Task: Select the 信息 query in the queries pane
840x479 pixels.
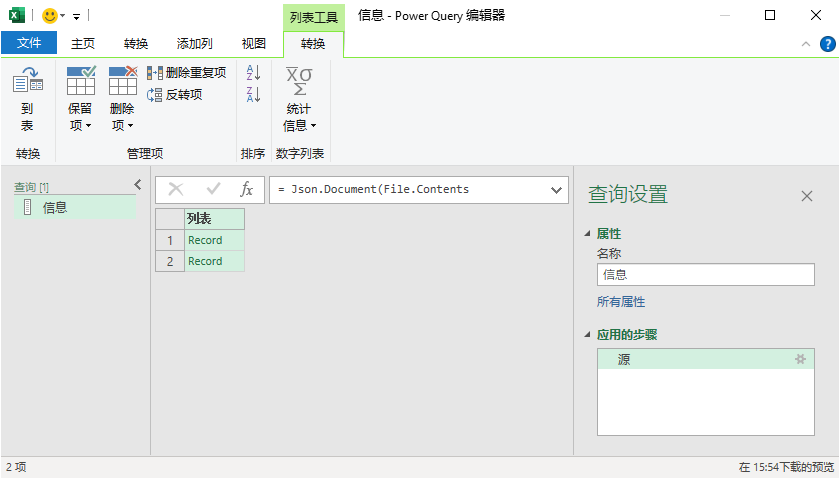Action: [75, 207]
